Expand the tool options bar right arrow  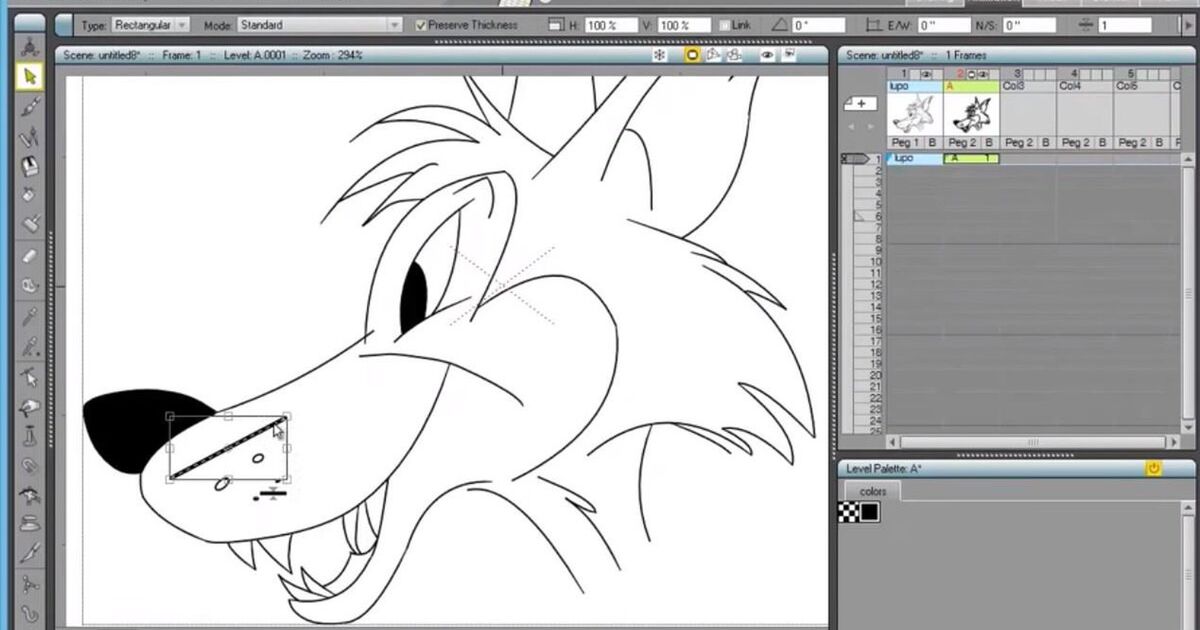[x=1188, y=25]
